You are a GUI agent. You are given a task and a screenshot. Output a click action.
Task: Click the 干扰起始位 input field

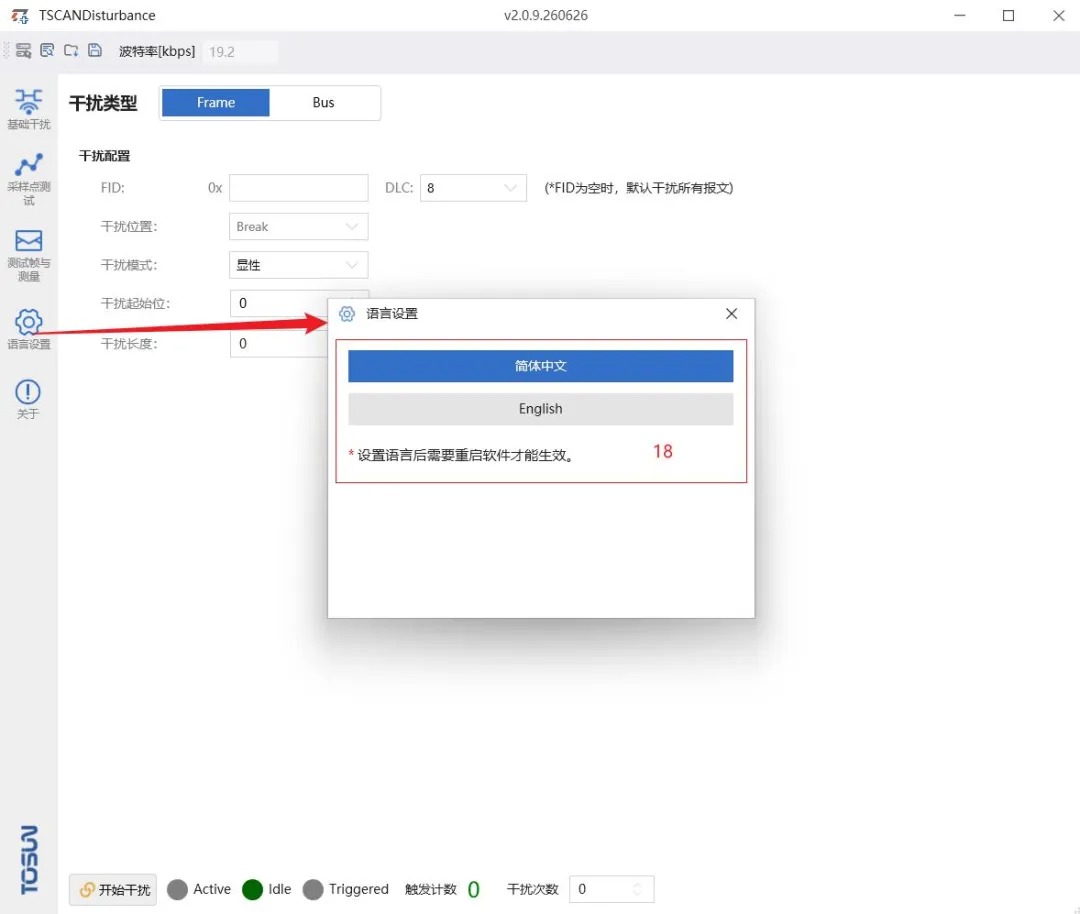tap(278, 303)
